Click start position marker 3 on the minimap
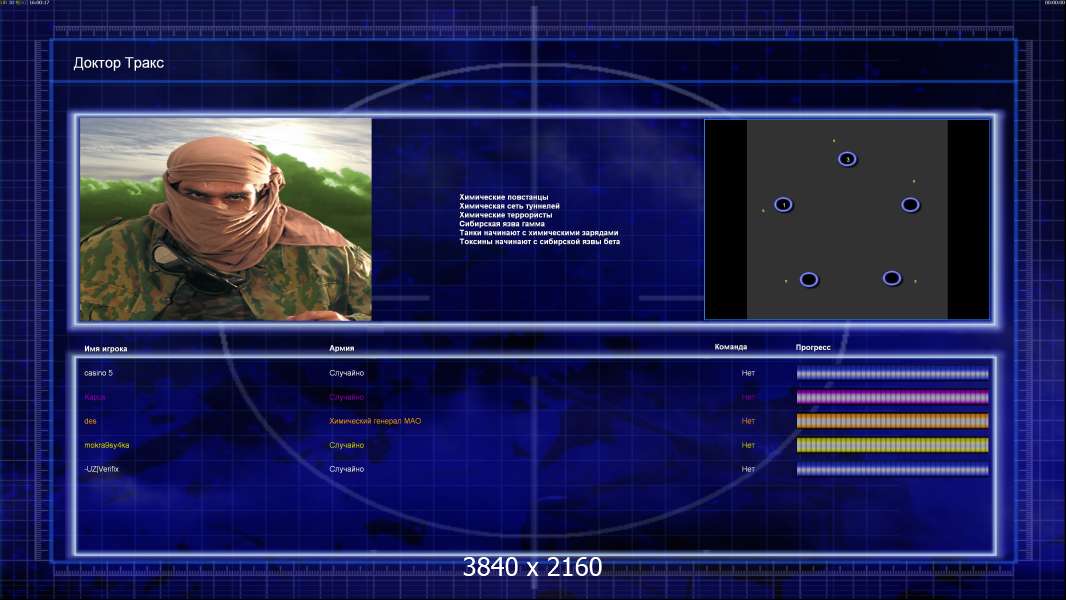This screenshot has width=1066, height=600. [847, 159]
